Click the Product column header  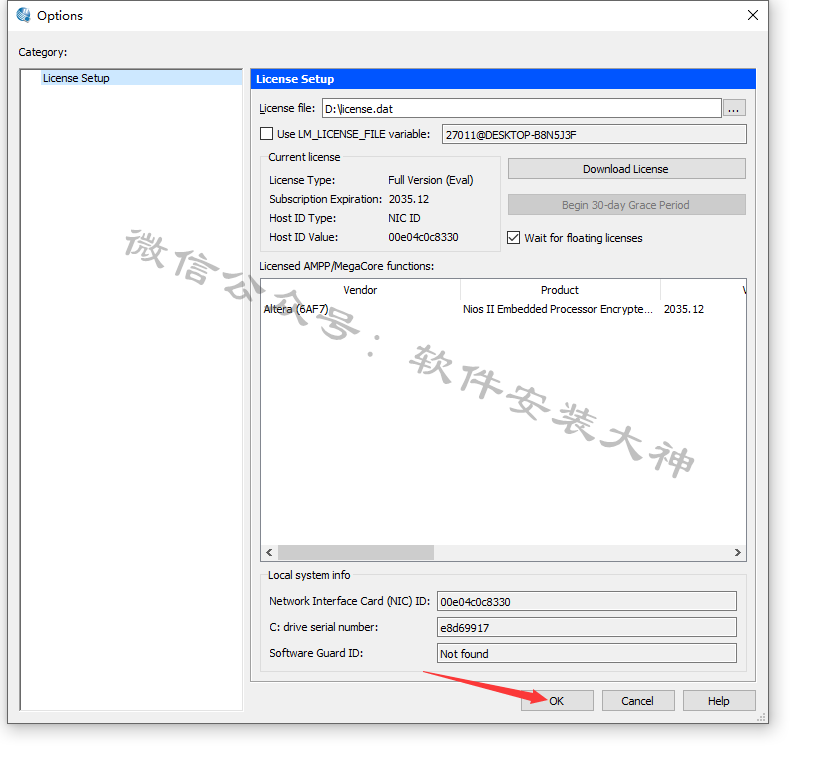click(560, 290)
